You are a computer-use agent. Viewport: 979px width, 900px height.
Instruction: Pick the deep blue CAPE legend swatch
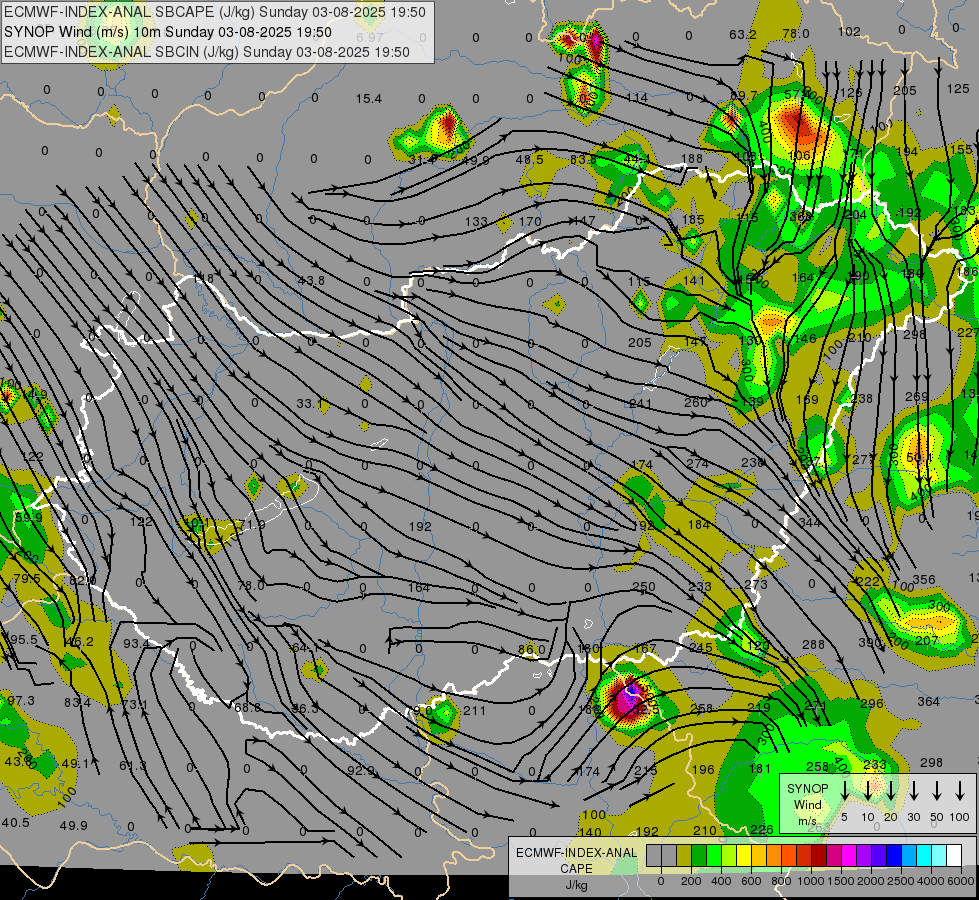(x=894, y=856)
